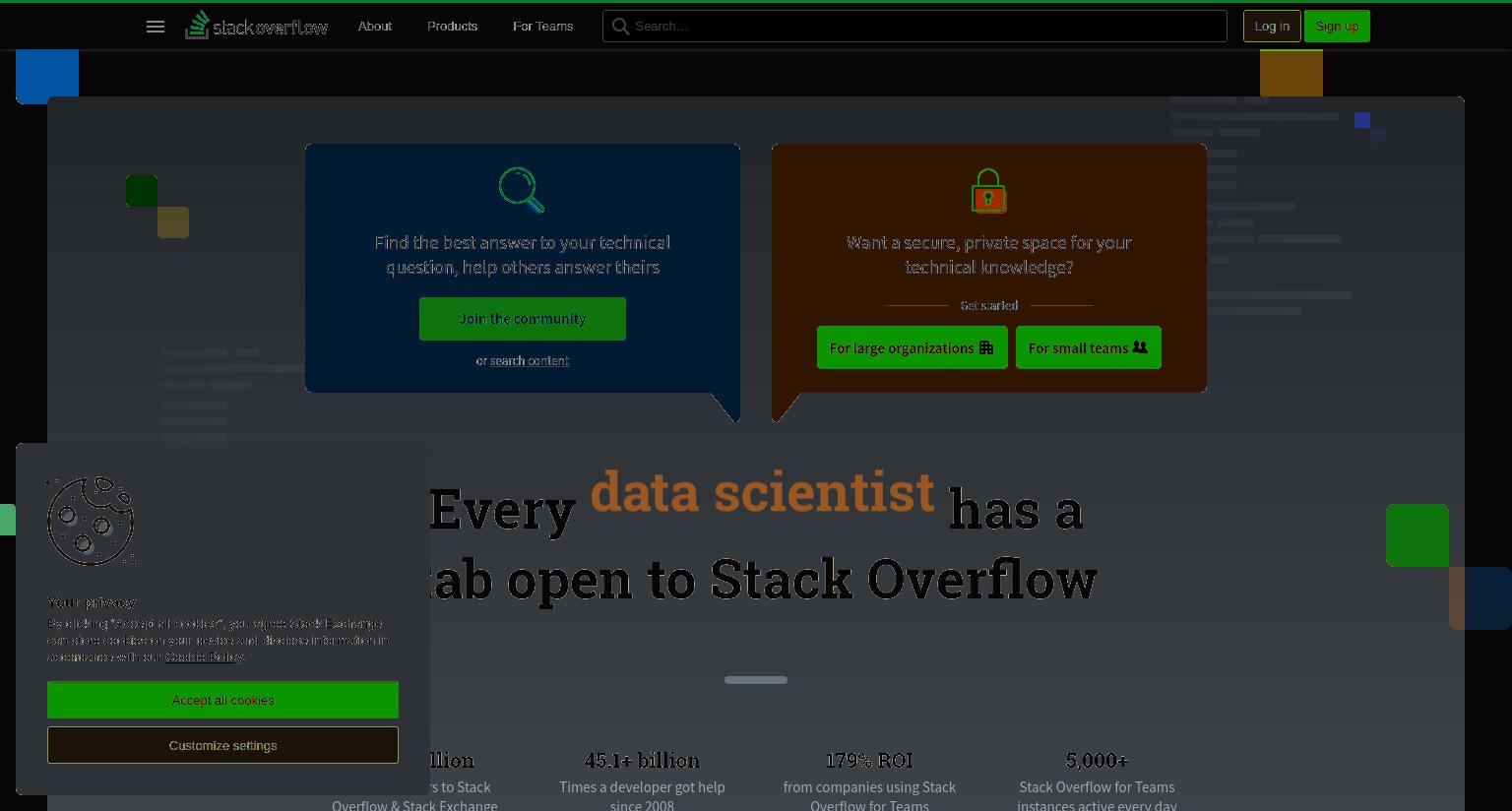This screenshot has width=1512, height=811.
Task: Click Join the community button
Action: pyautogui.click(x=523, y=319)
